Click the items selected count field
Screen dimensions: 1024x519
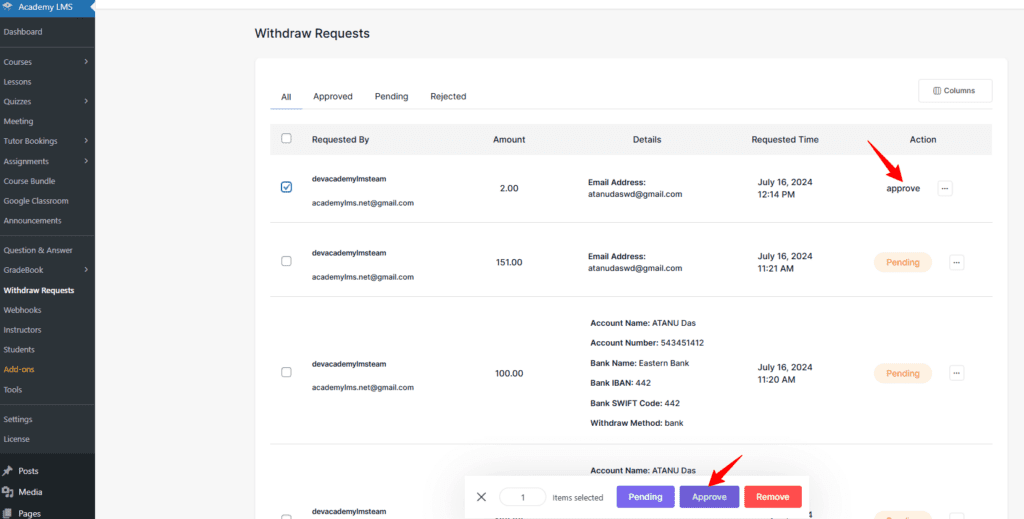pyautogui.click(x=522, y=497)
